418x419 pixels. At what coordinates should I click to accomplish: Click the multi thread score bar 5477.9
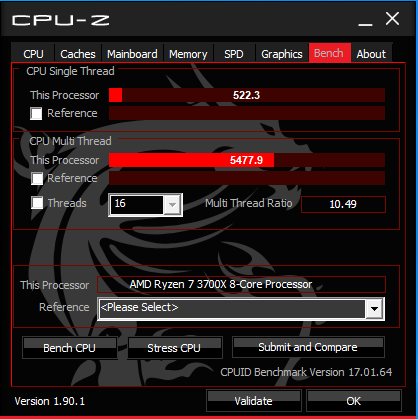pyautogui.click(x=247, y=160)
